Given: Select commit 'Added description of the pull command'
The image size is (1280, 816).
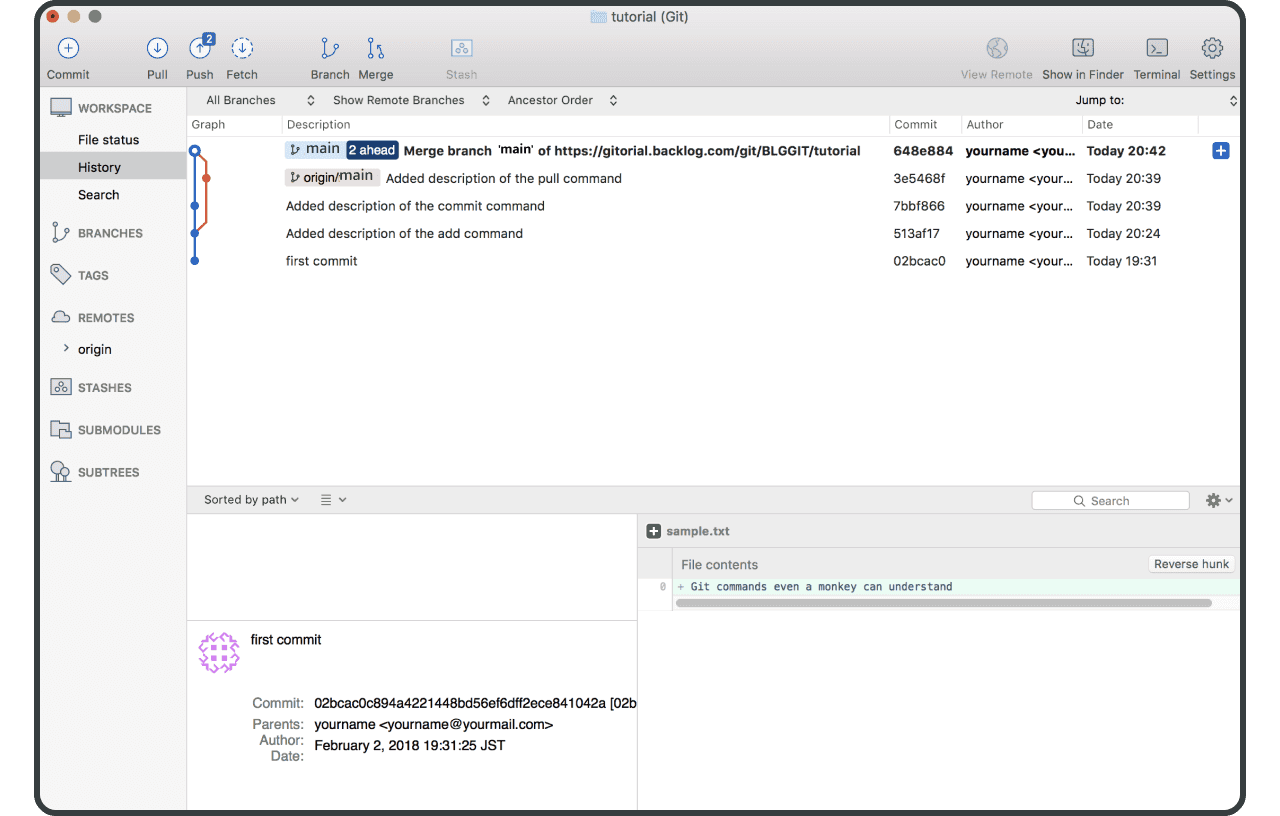Looking at the screenshot, I should [713, 178].
